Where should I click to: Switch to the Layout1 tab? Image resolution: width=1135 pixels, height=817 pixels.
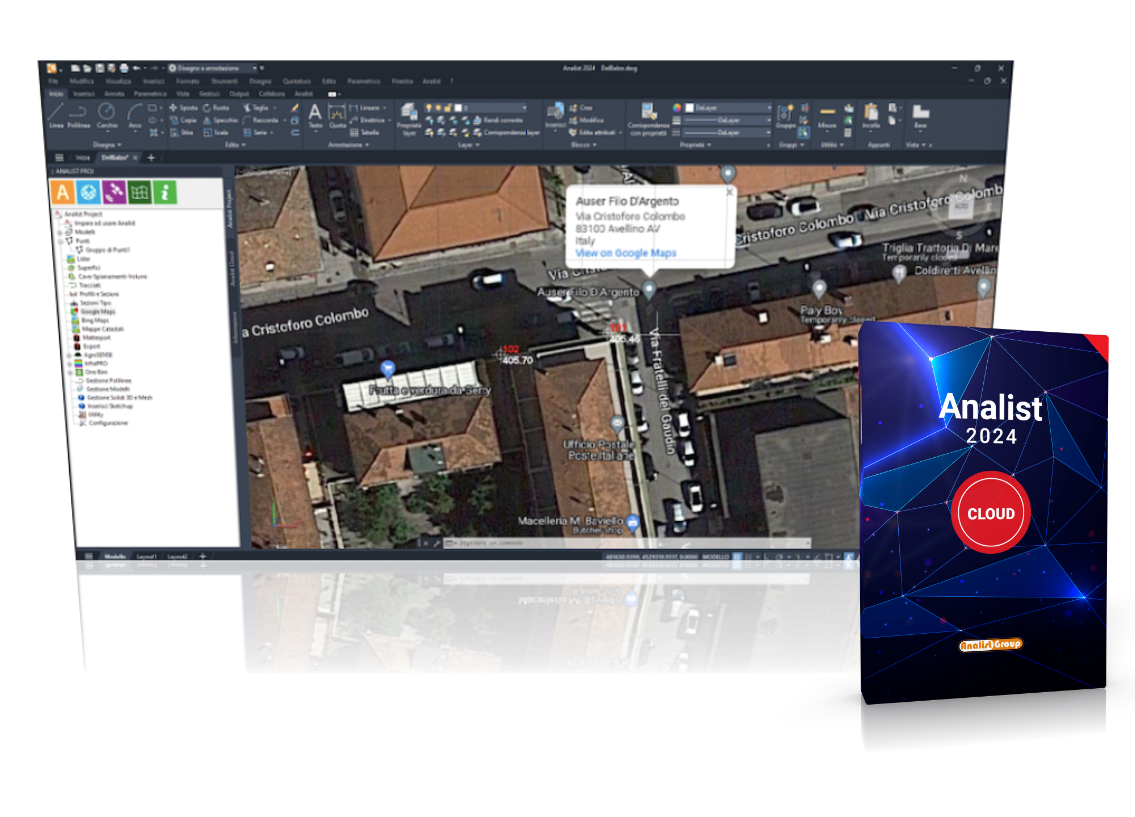point(147,556)
